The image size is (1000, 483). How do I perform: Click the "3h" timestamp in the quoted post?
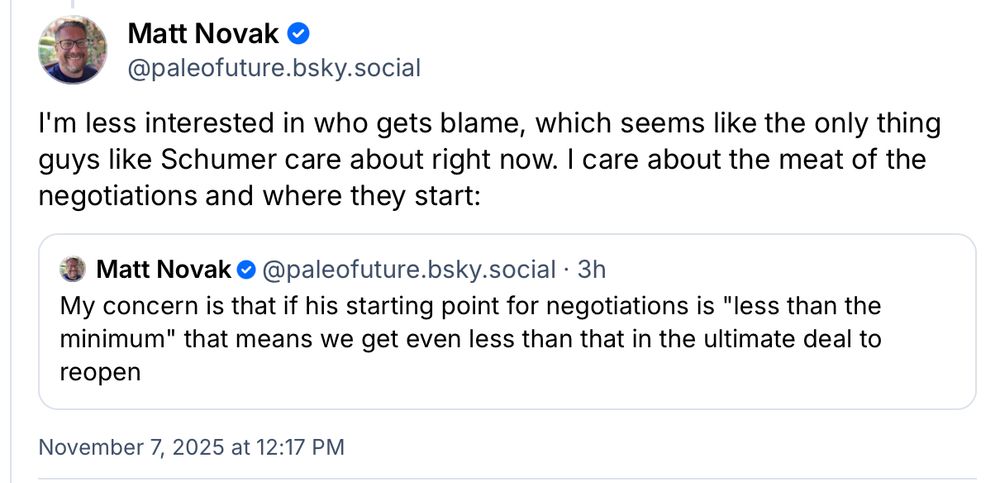[592, 270]
